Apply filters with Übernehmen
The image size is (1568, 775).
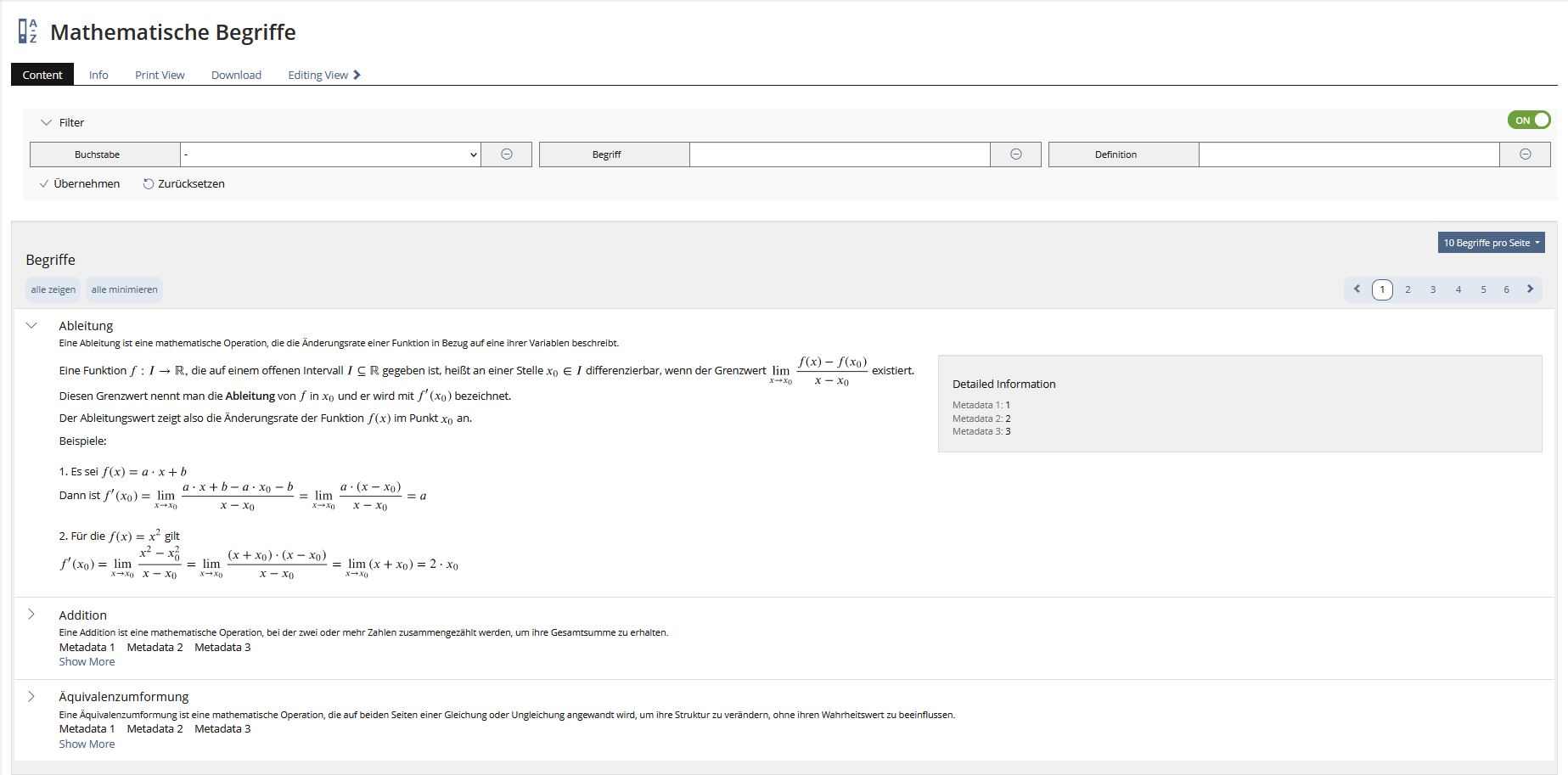point(80,184)
